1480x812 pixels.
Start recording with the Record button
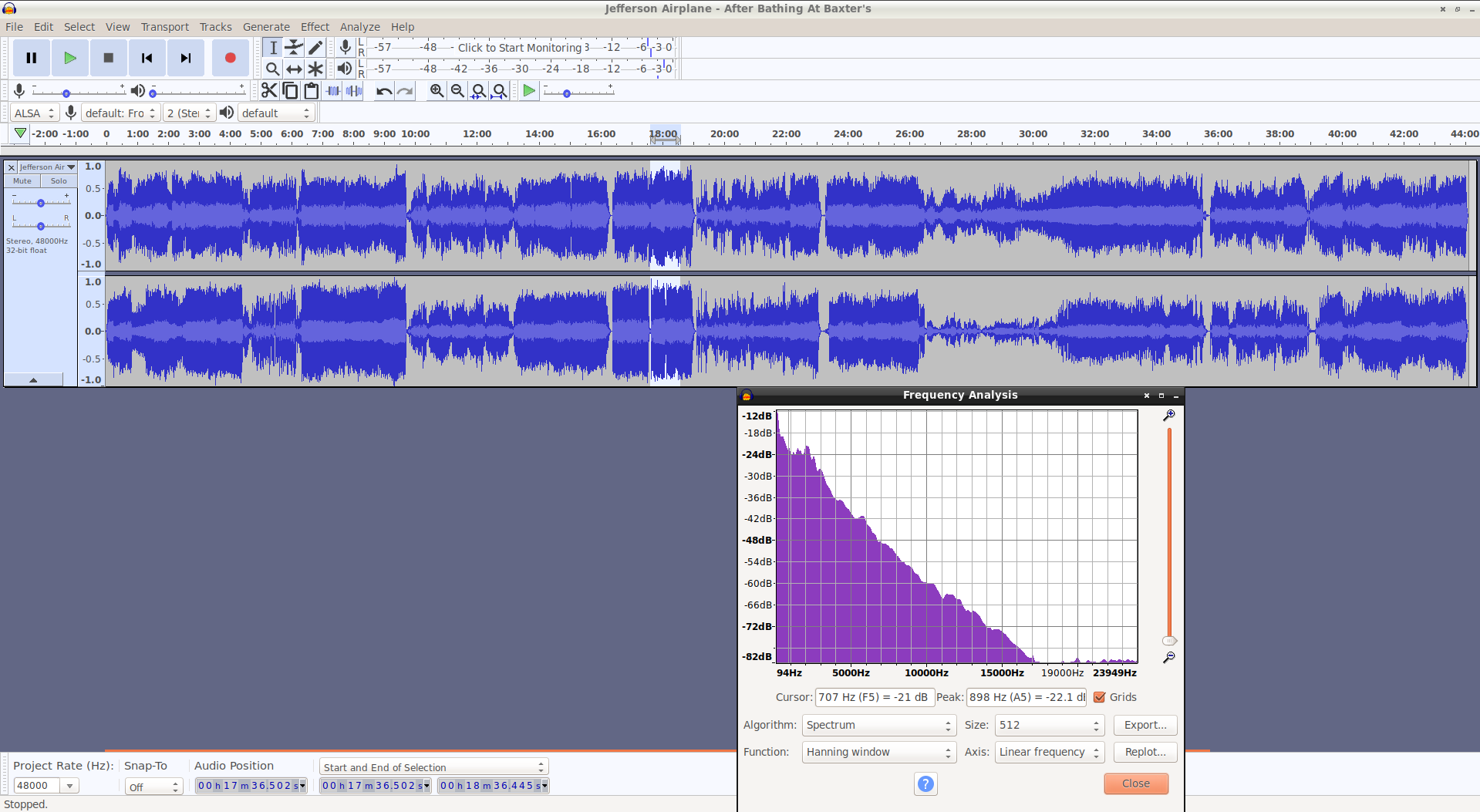point(230,58)
